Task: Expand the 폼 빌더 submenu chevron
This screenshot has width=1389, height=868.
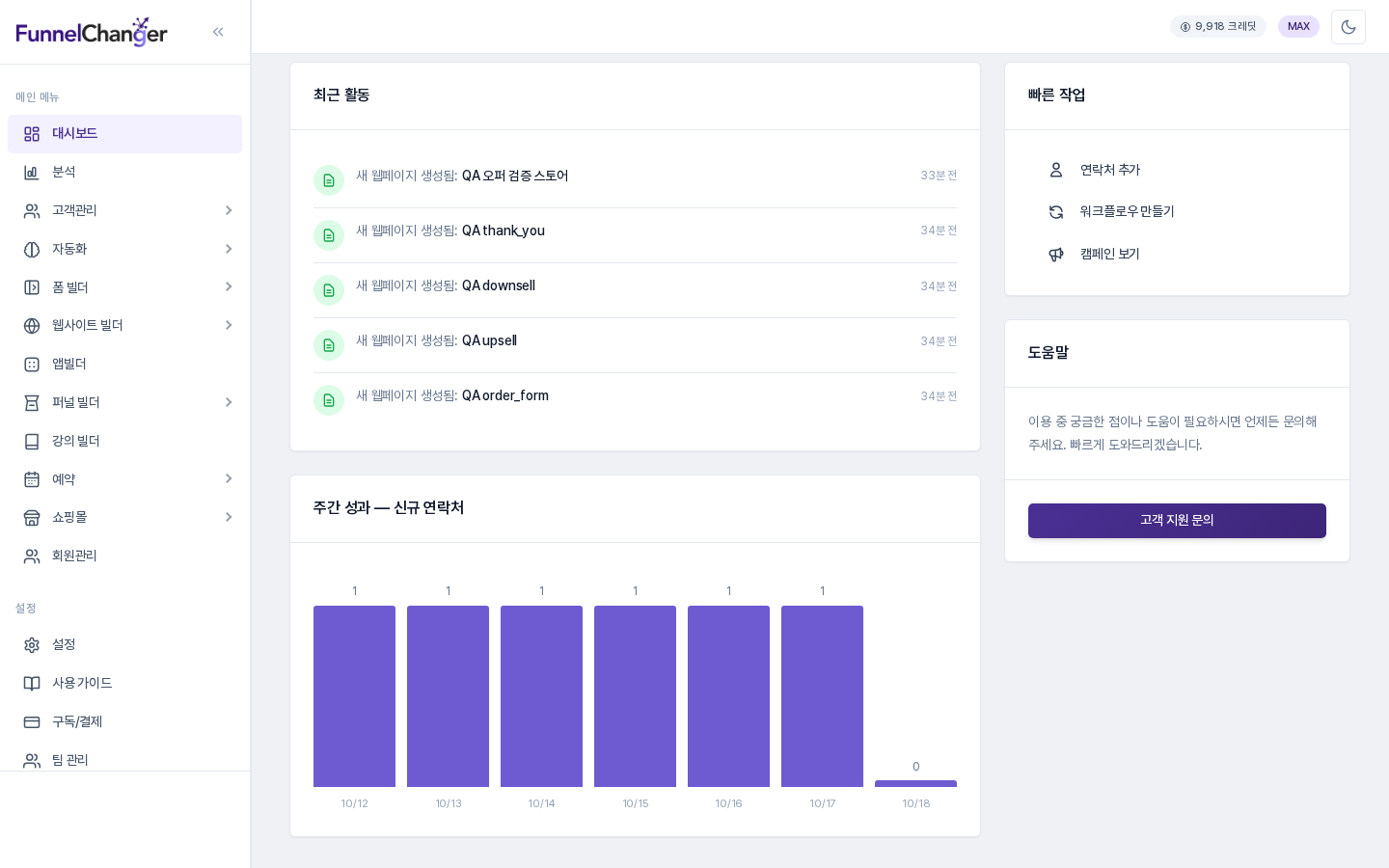Action: point(229,286)
